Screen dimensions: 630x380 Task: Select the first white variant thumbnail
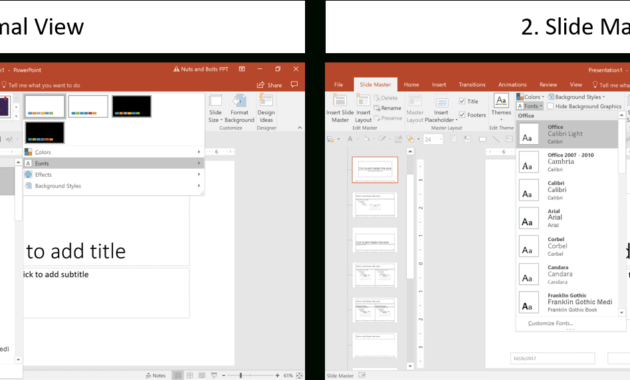[44, 106]
